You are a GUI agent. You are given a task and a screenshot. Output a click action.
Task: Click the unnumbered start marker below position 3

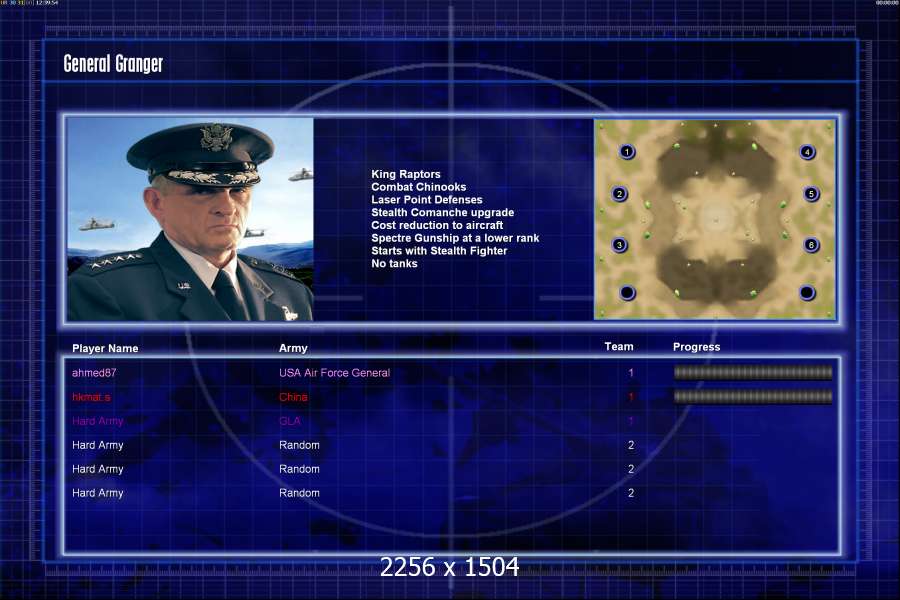627,293
